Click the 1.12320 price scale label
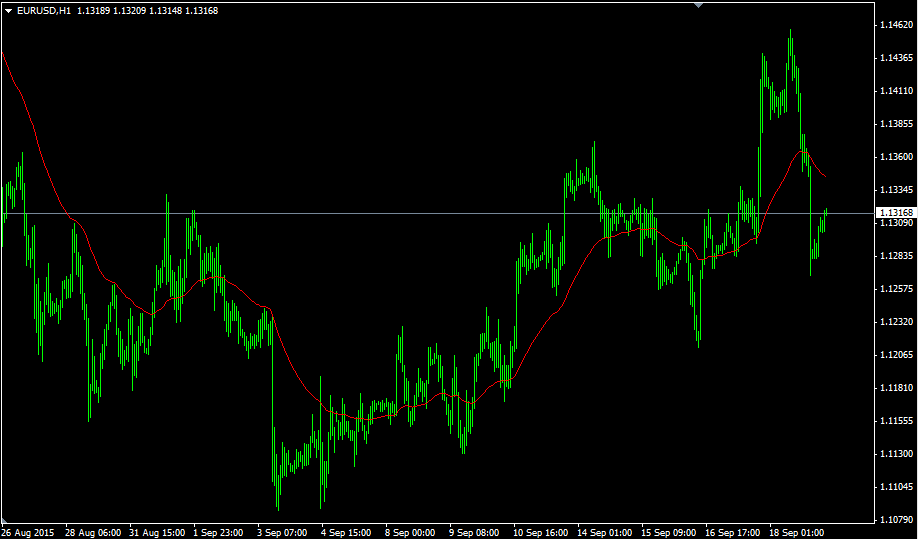 pos(896,321)
